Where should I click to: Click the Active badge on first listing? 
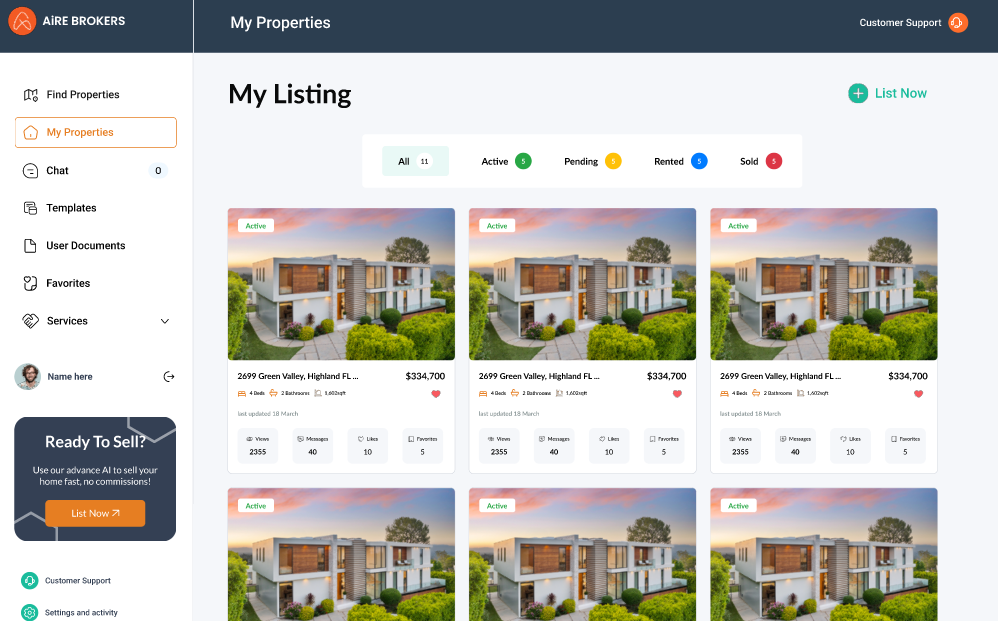pos(256,226)
